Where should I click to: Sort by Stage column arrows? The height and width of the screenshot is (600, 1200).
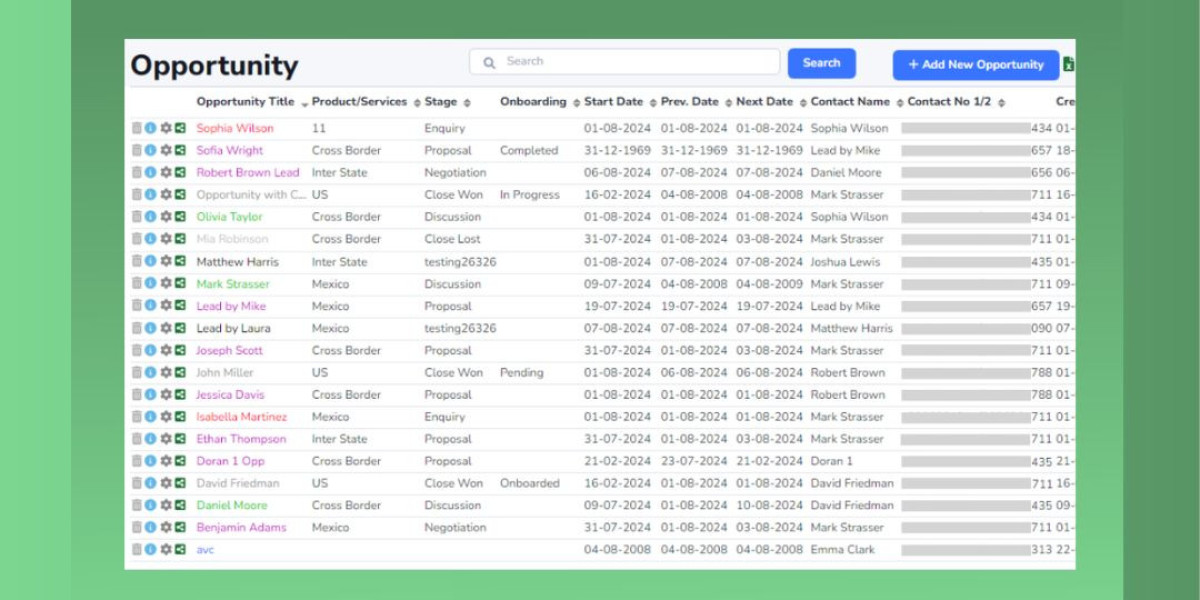(467, 103)
